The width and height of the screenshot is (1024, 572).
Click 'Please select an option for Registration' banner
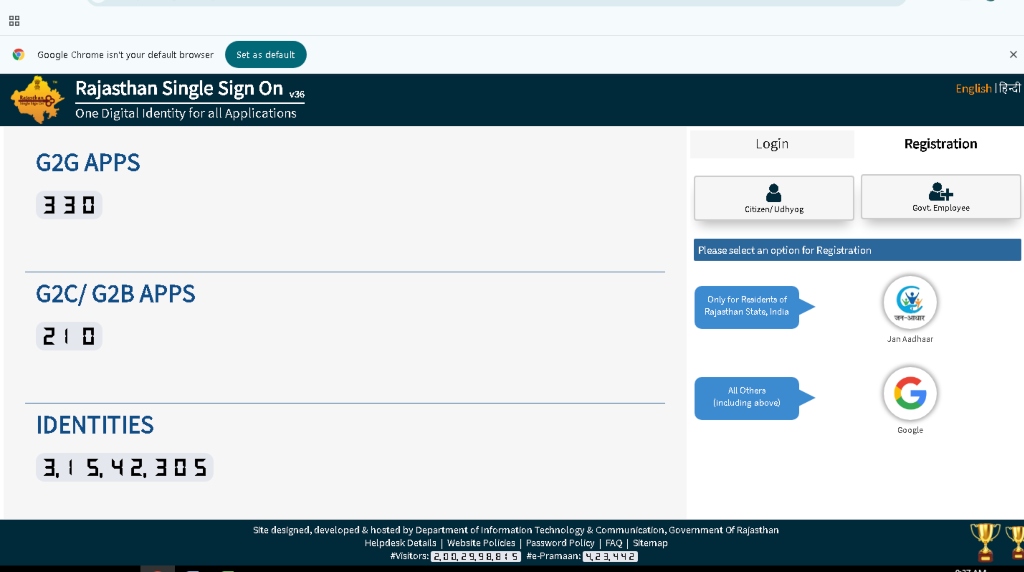coord(857,250)
